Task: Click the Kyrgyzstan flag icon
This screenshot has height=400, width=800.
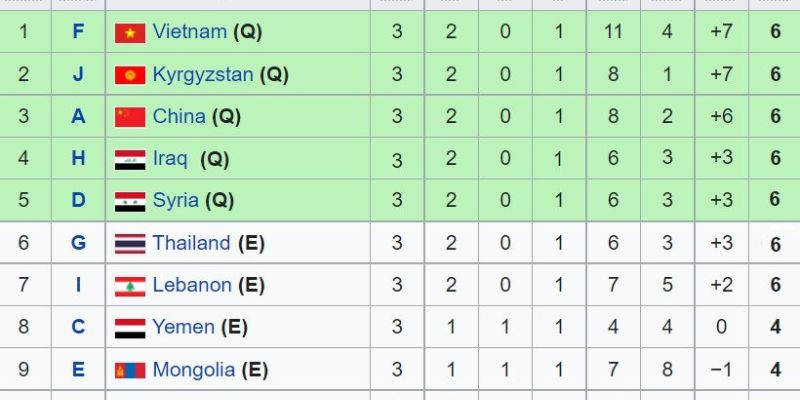Action: [130, 75]
